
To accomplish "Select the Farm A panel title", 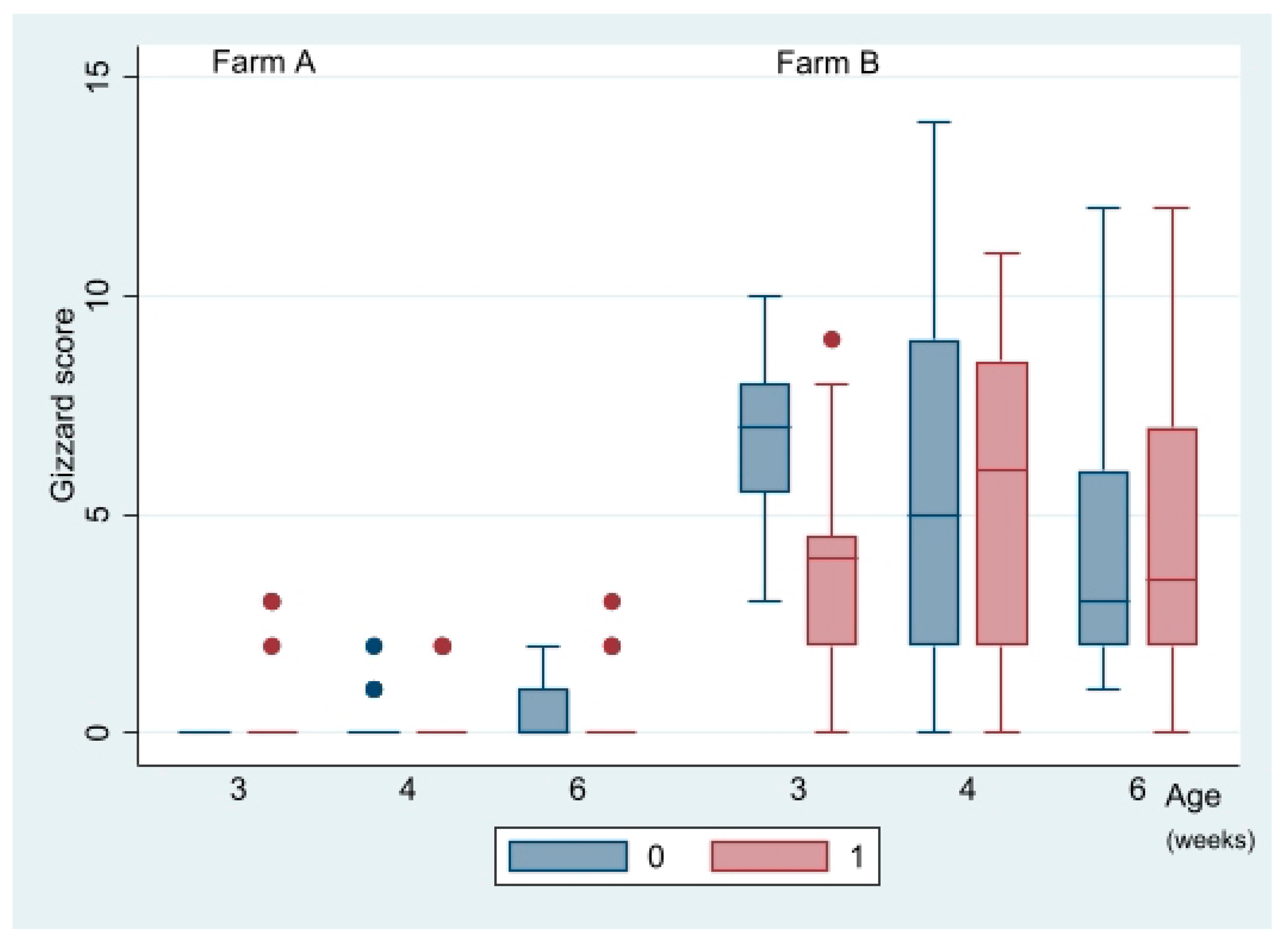I will (264, 62).
